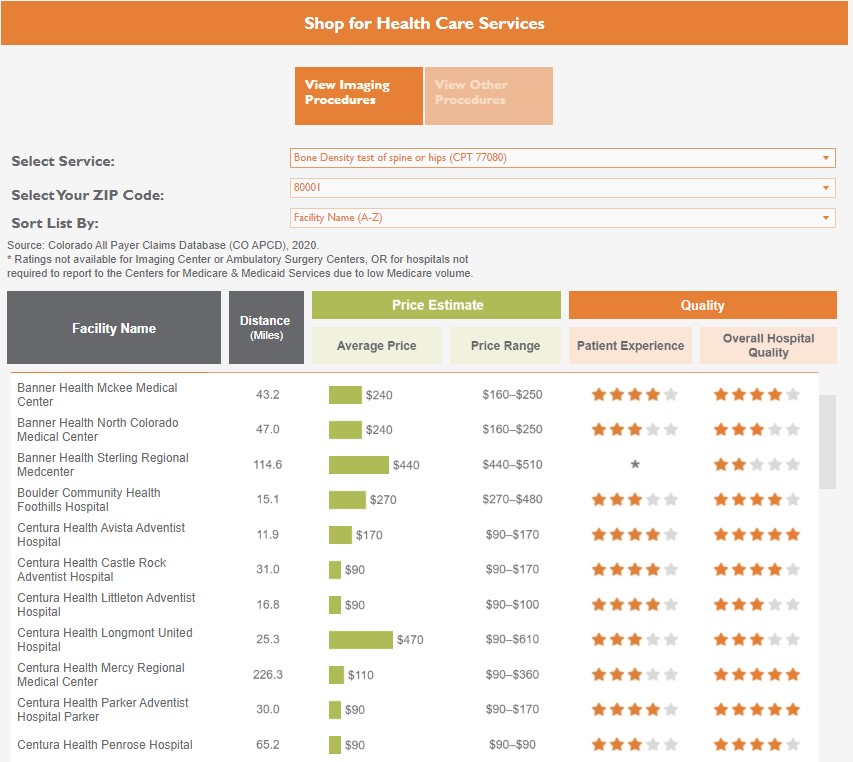The image size is (853, 762).
Task: Click Longmont United patient experience stars
Action: (635, 640)
